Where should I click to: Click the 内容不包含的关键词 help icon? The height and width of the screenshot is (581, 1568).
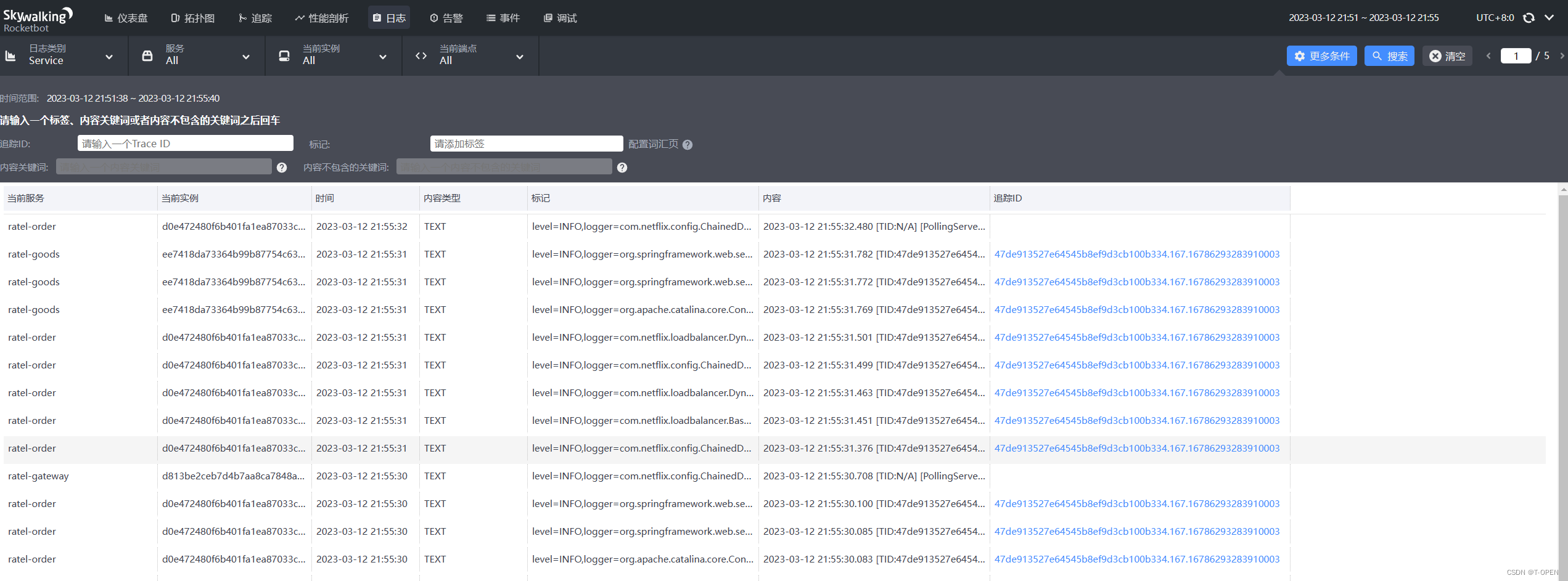click(x=622, y=168)
